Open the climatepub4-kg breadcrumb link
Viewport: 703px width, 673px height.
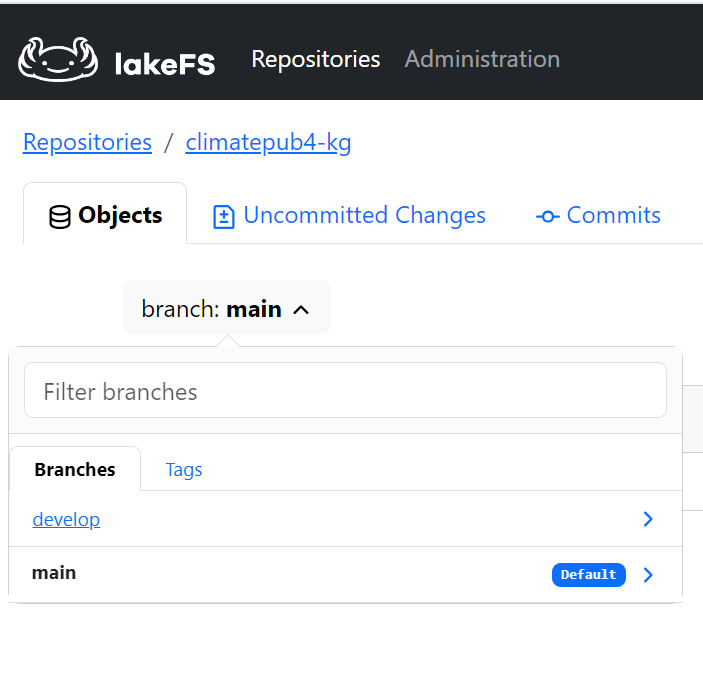pos(268,142)
